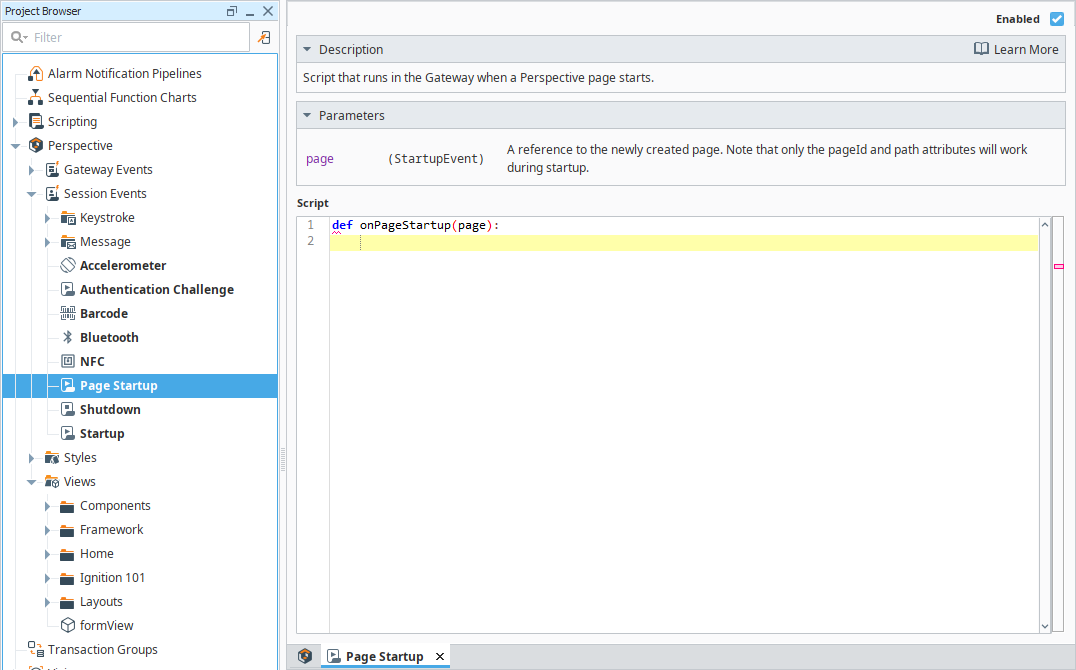Expand the Scripting node

pos(16,122)
